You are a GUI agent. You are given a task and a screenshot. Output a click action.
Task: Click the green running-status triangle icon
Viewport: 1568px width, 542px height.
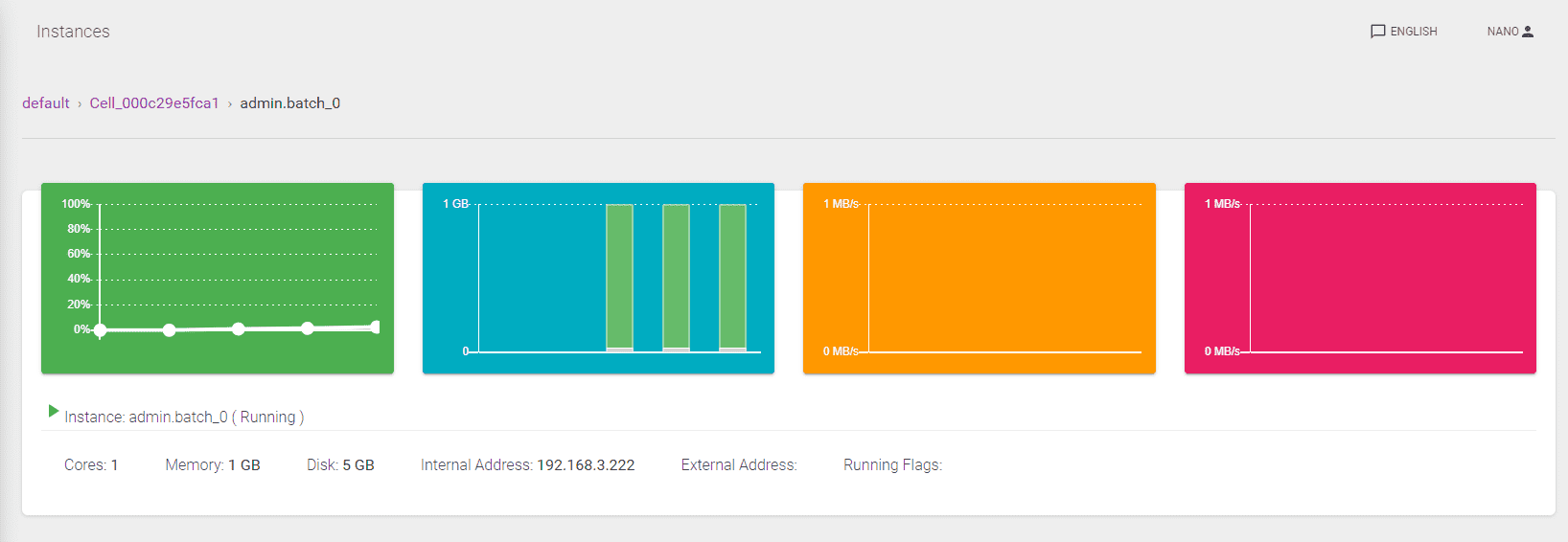tap(54, 411)
